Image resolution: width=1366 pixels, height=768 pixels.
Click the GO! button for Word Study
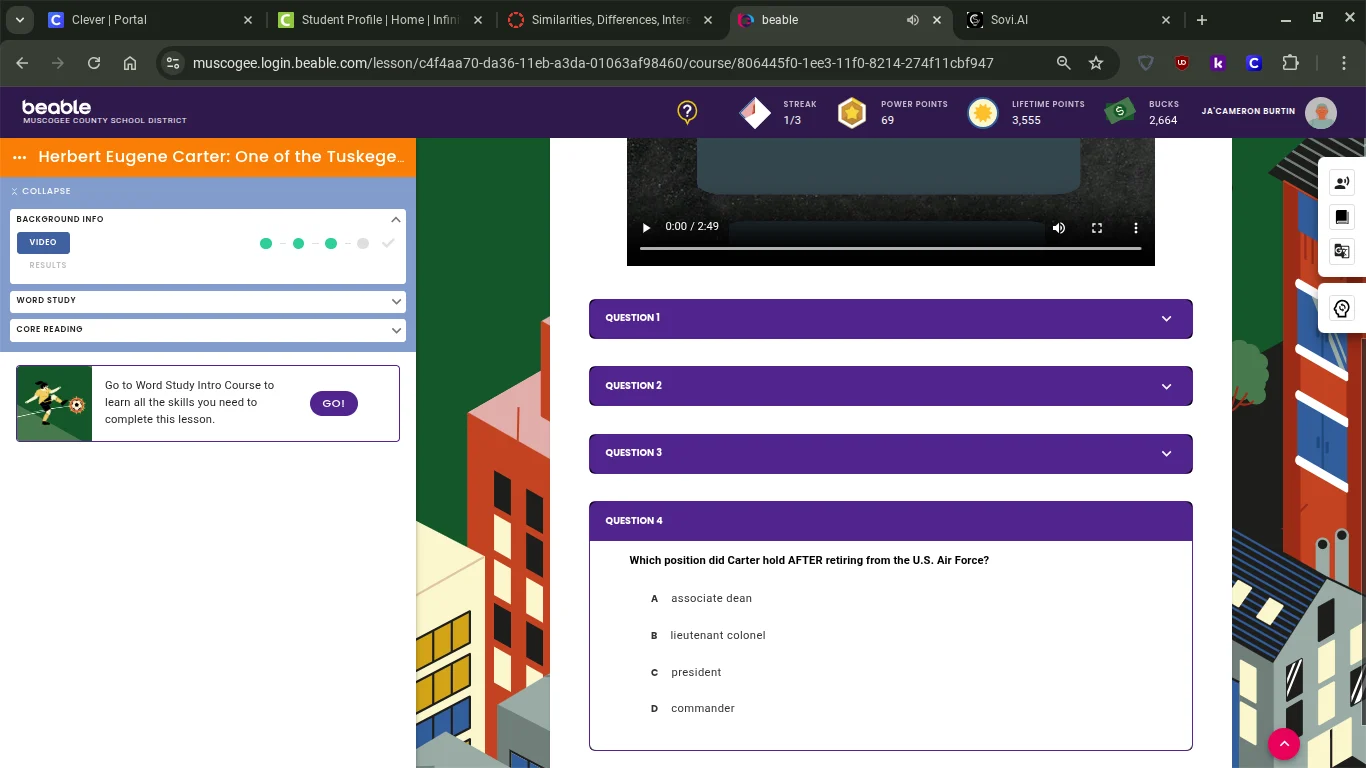(333, 403)
